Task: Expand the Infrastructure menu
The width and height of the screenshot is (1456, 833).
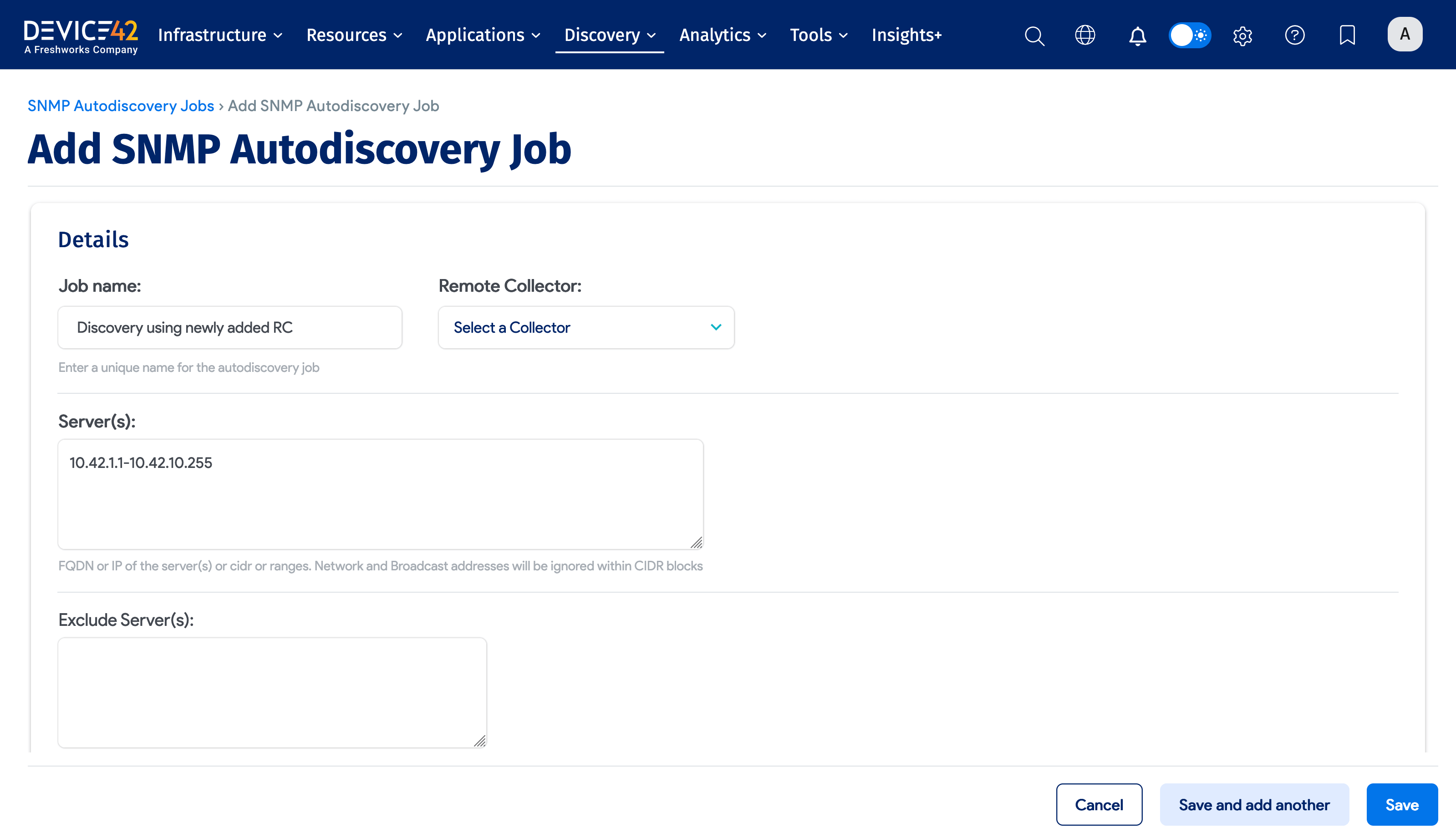Action: (x=220, y=35)
